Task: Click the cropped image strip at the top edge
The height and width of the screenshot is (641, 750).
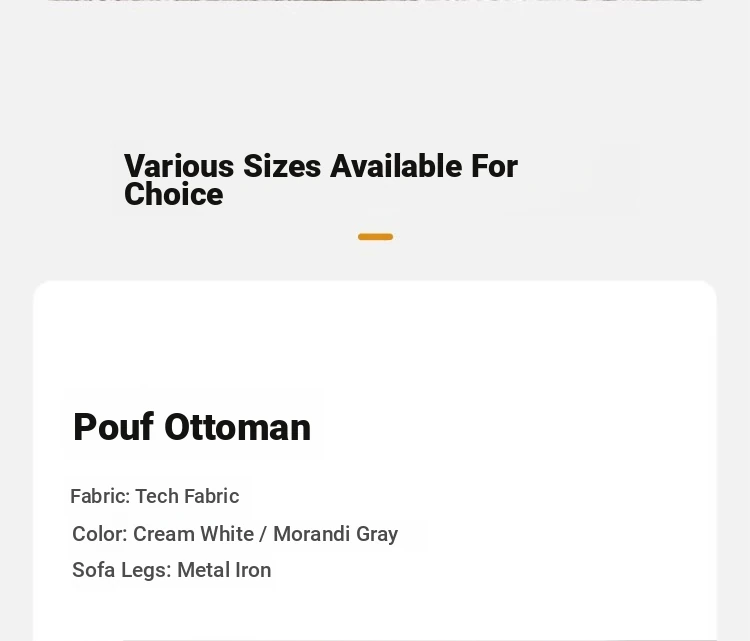Action: click(x=375, y=1)
